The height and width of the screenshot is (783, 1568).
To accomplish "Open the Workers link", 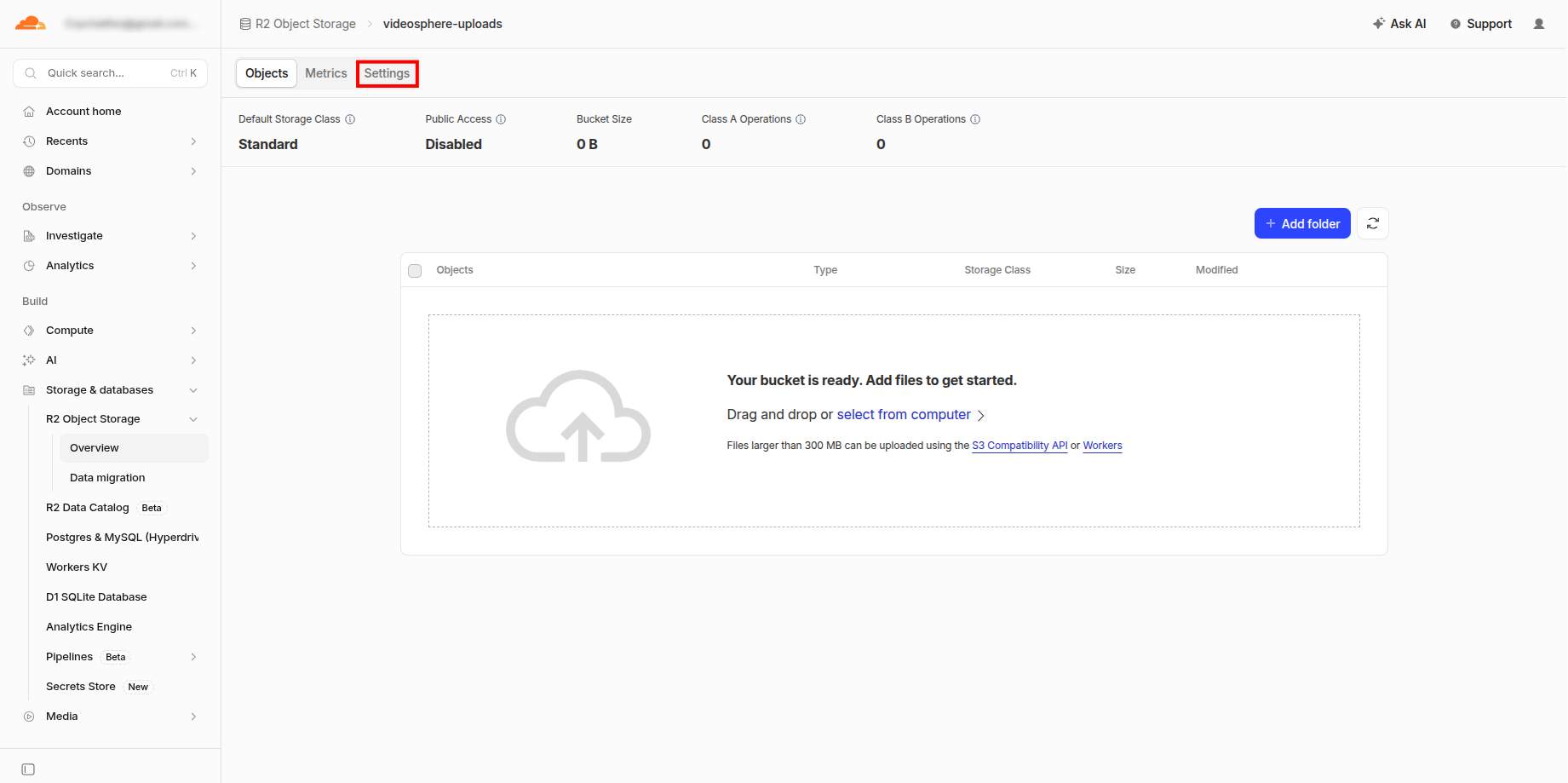I will click(1102, 446).
